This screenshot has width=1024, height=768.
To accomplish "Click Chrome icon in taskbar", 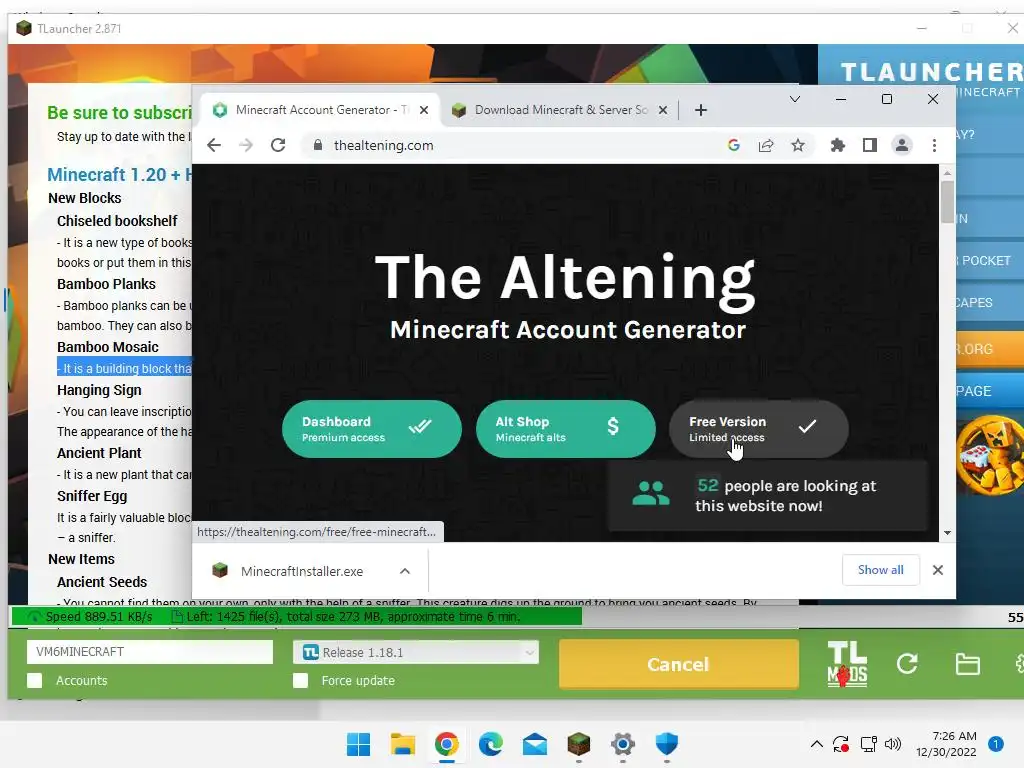I will tap(447, 744).
